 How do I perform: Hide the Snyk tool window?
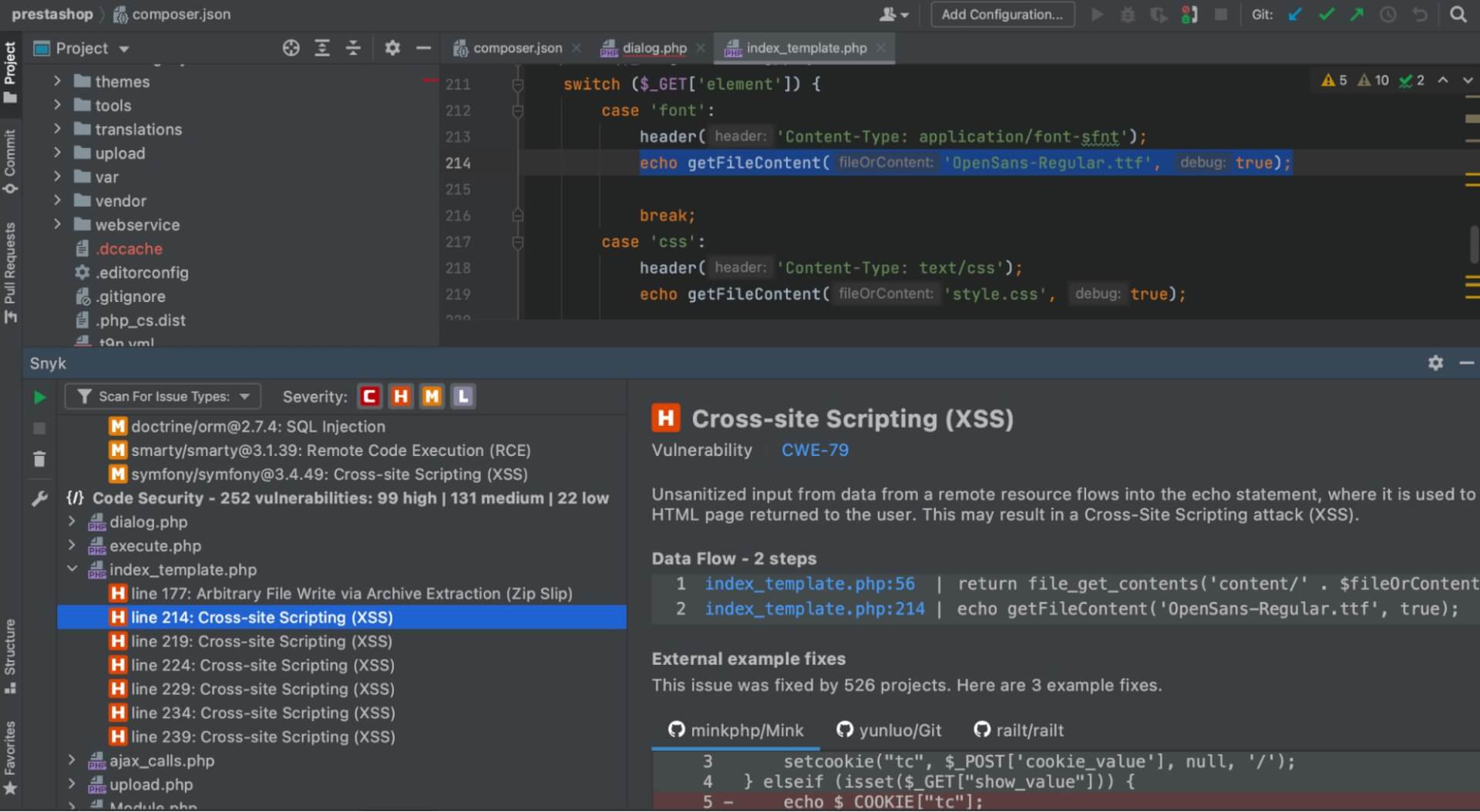pyautogui.click(x=1466, y=363)
